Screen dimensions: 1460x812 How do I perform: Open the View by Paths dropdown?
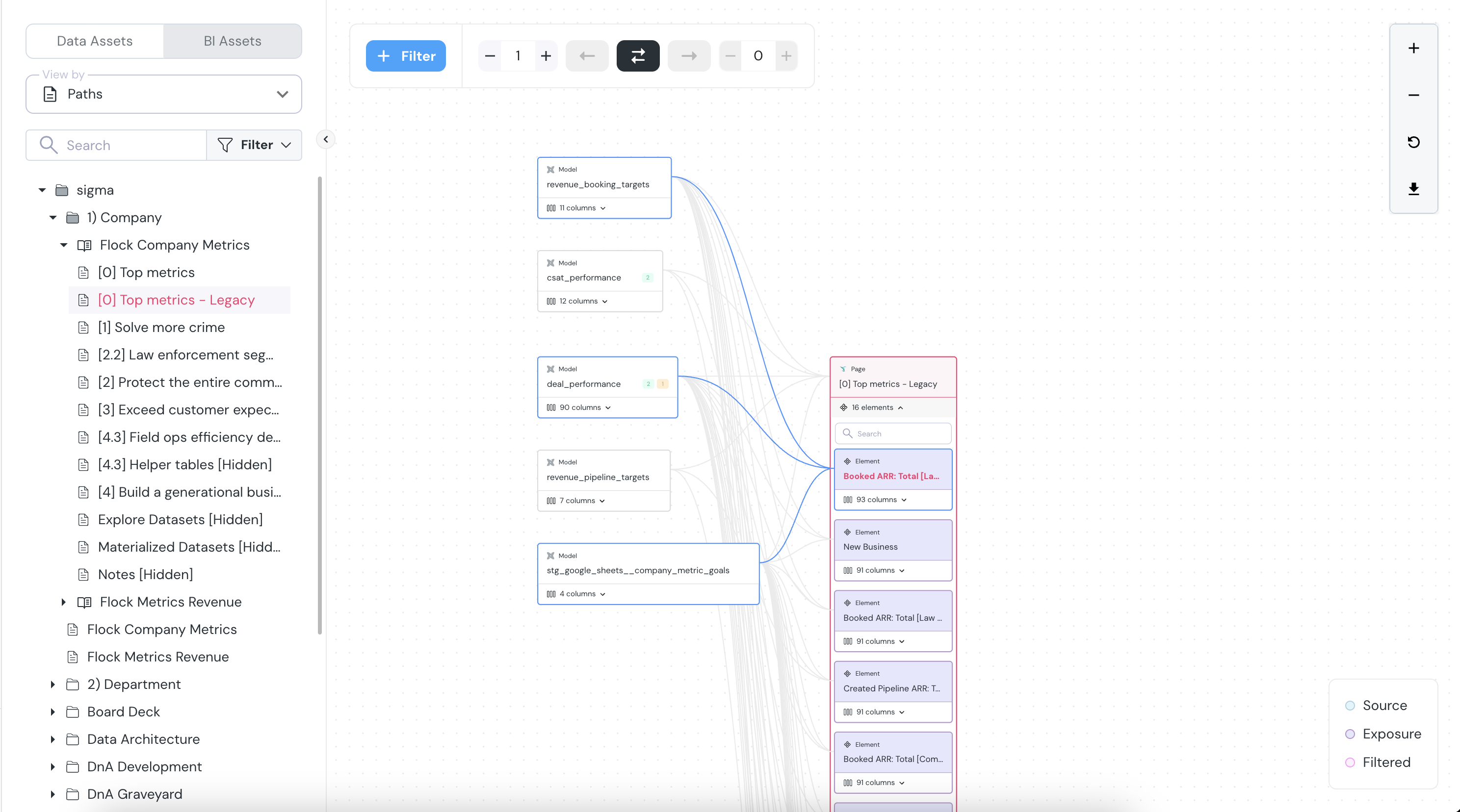[163, 94]
